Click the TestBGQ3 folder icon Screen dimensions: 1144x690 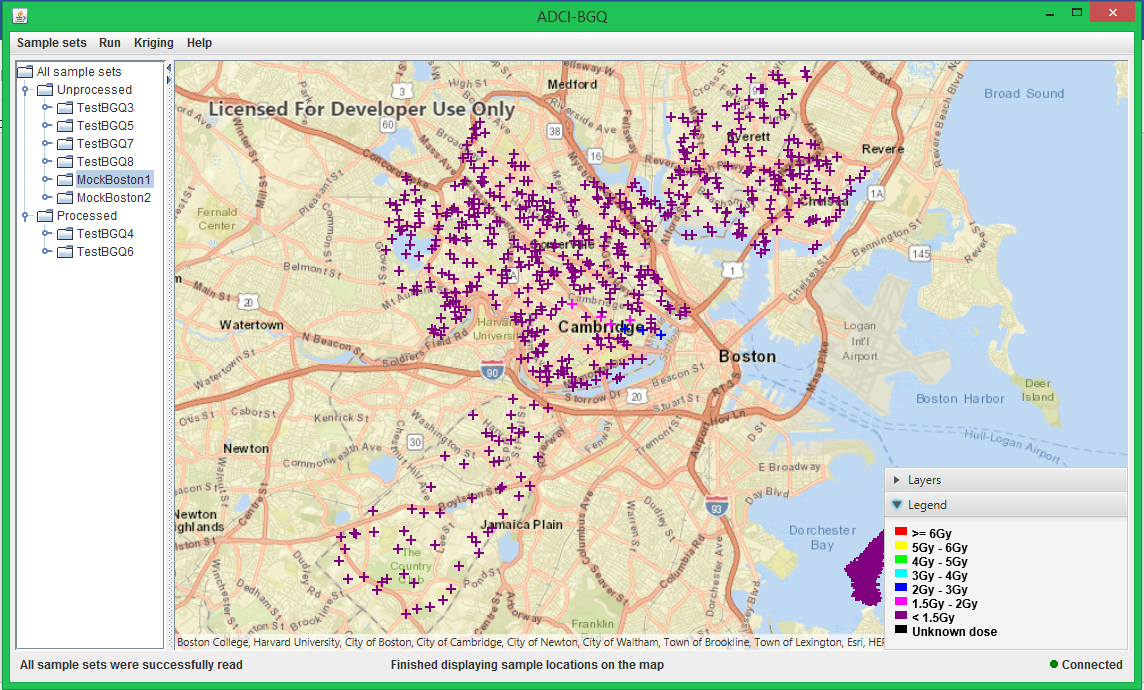(x=65, y=108)
